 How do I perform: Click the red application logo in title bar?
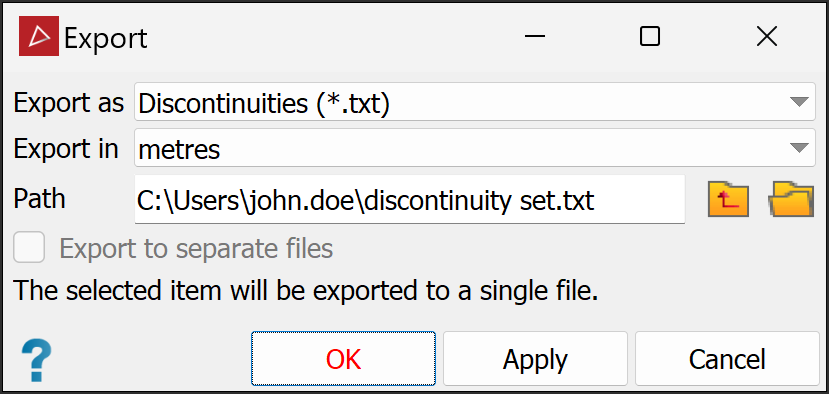pos(39,36)
